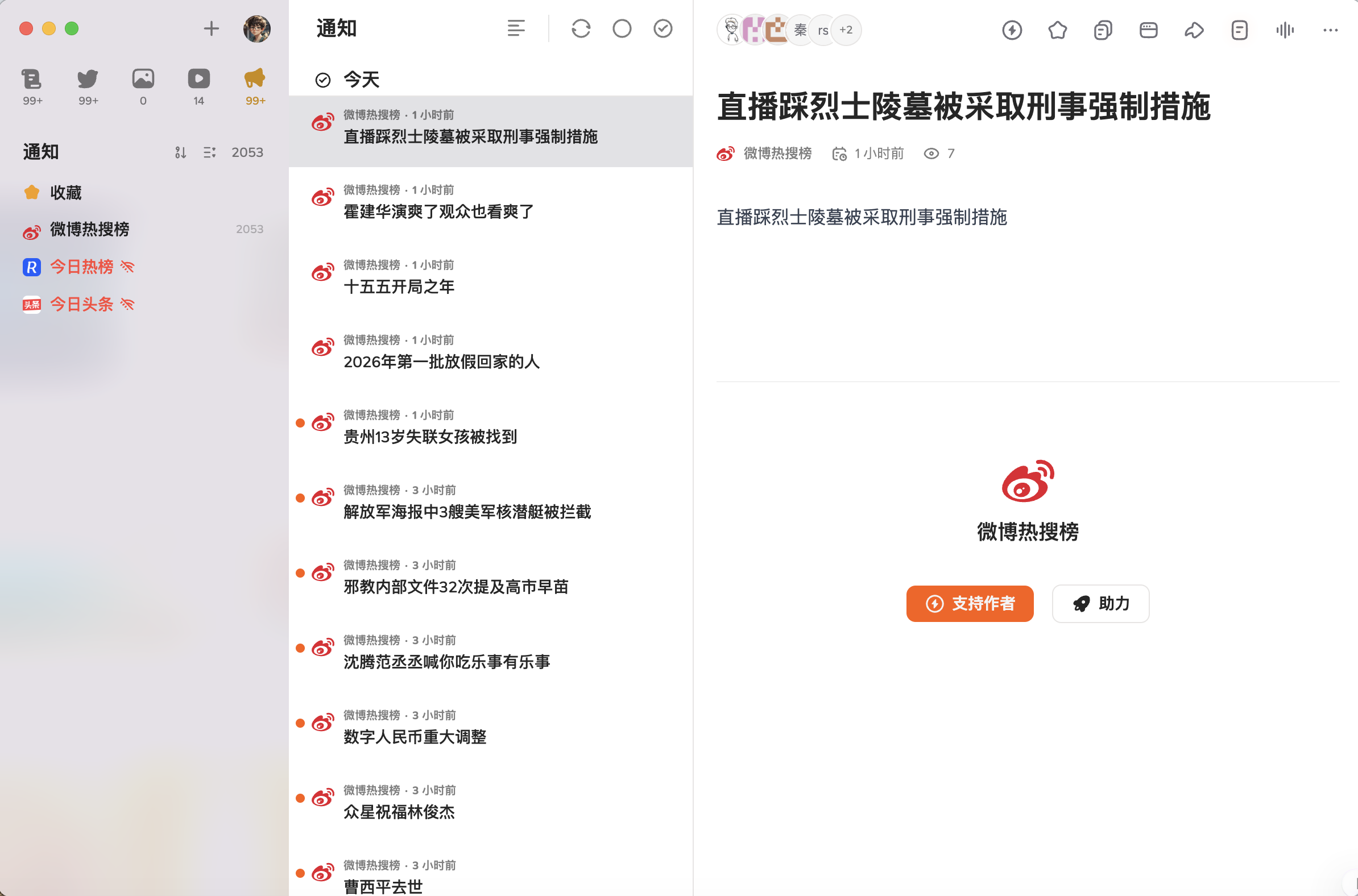
Task: Open the list filter options menu
Action: (516, 28)
